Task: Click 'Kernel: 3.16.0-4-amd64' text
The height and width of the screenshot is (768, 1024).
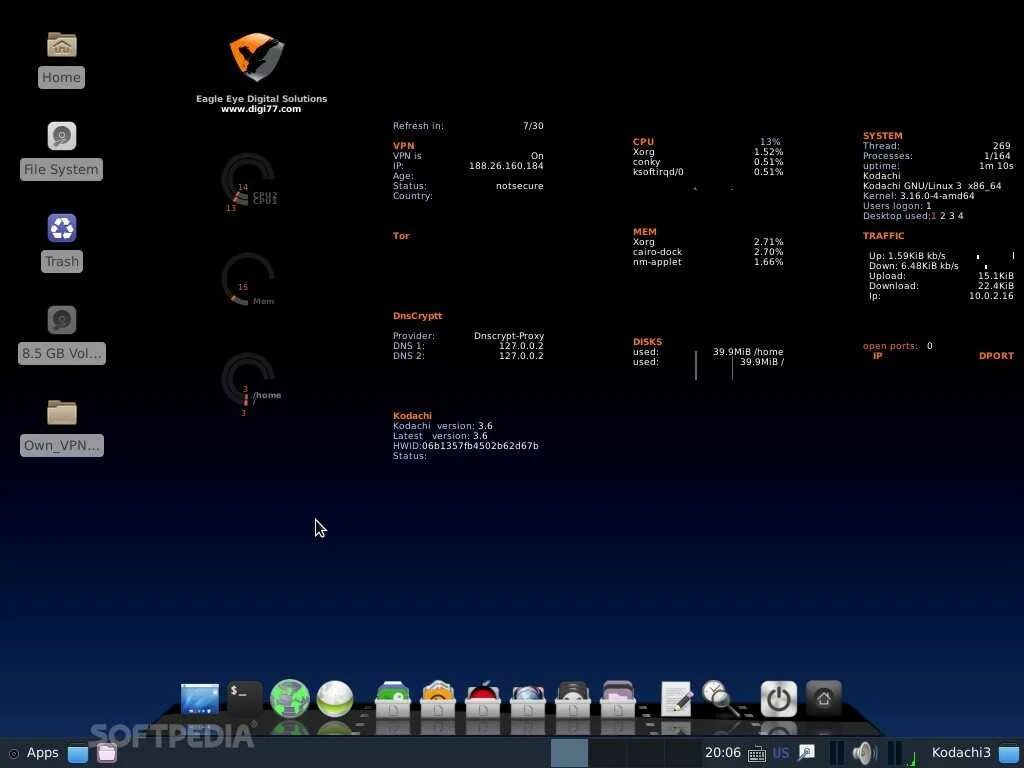Action: (918, 196)
